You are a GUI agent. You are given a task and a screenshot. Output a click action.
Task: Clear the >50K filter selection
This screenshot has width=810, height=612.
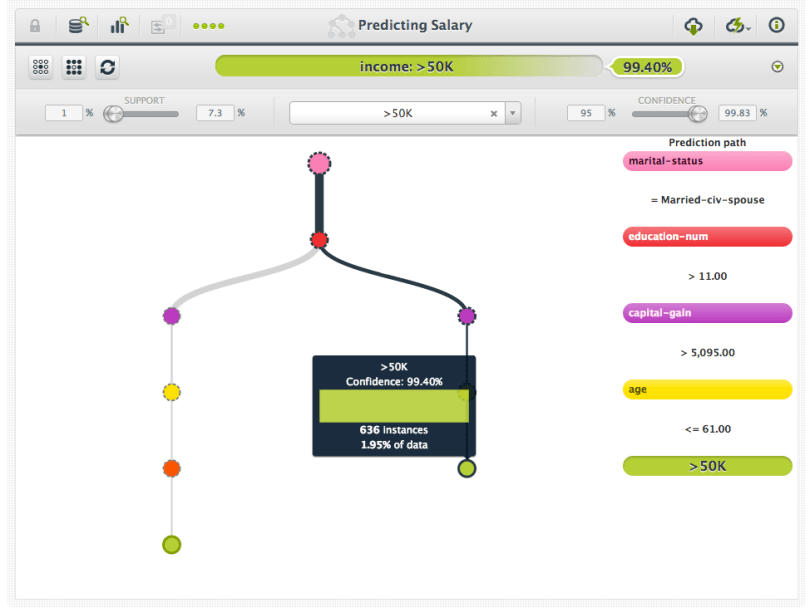[x=493, y=113]
